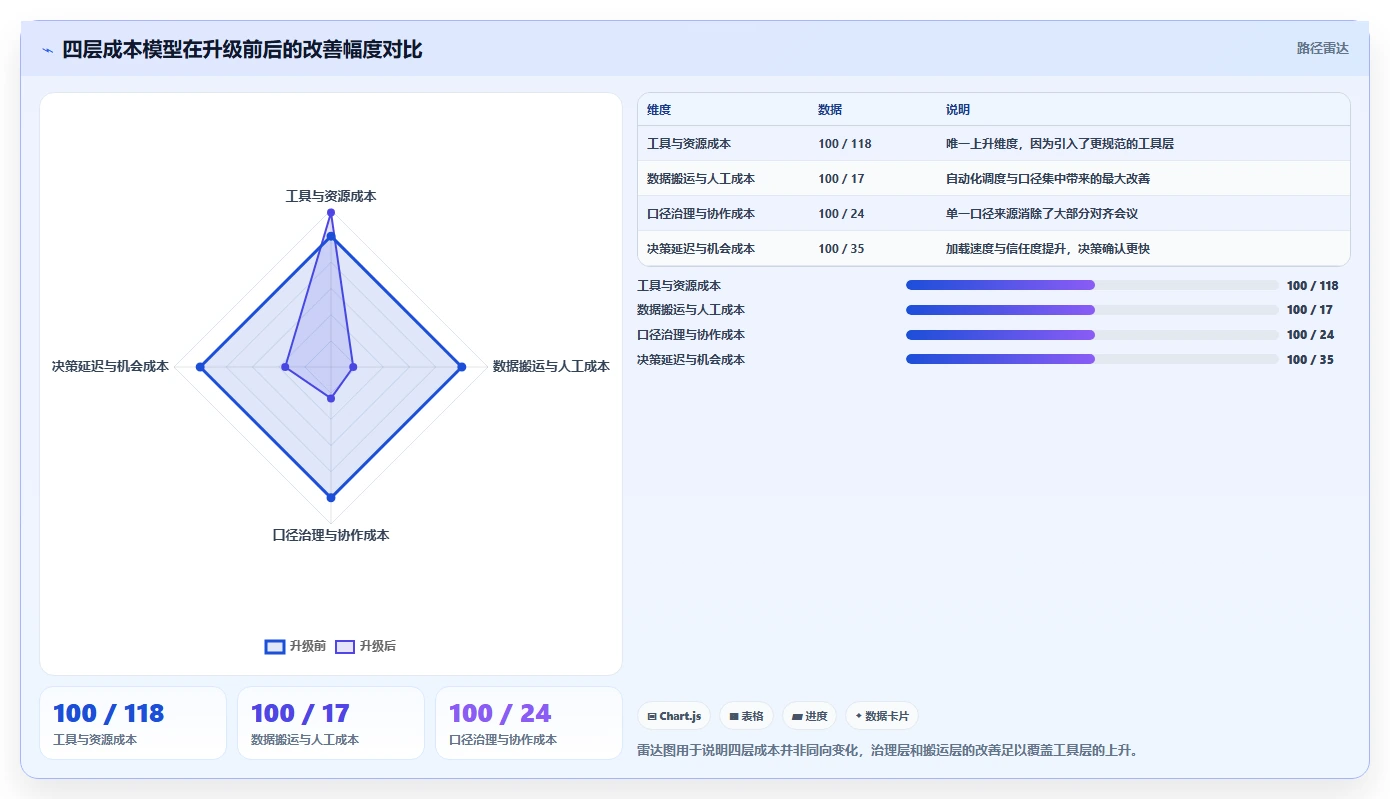
Task: Click the note 唯一上升维度，因为引入了更规范的工具层
Action: click(x=1060, y=144)
